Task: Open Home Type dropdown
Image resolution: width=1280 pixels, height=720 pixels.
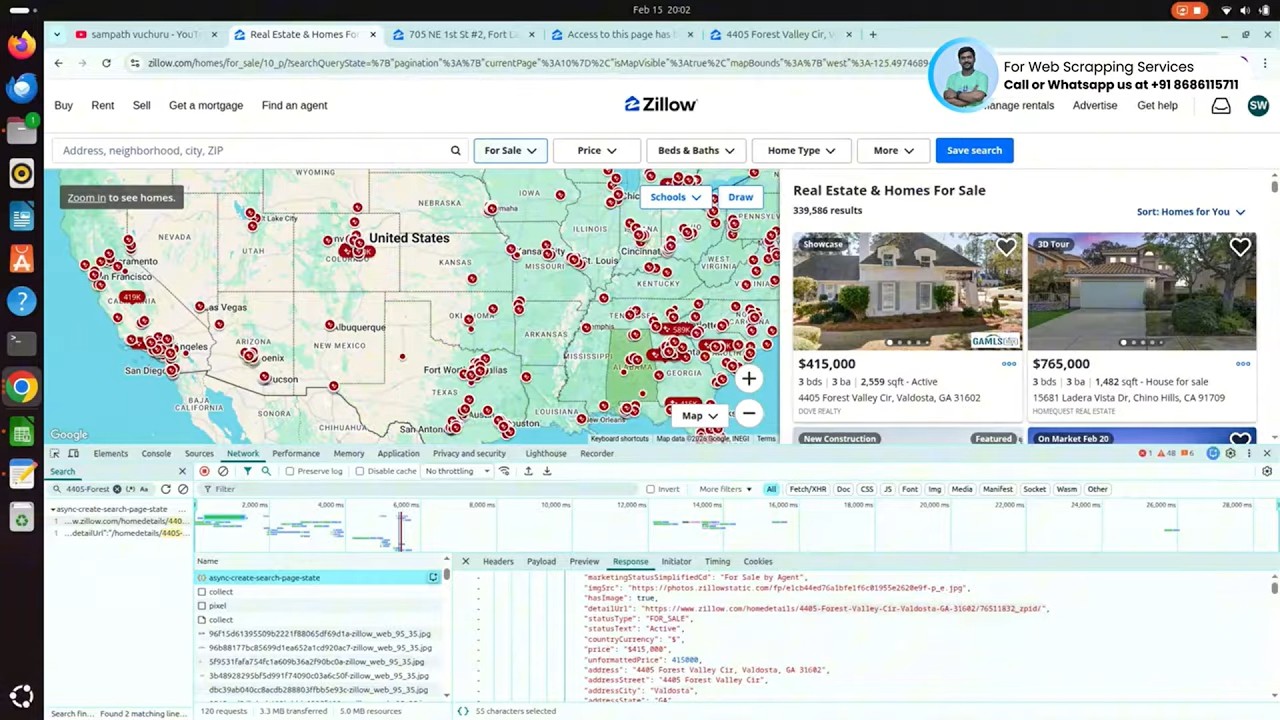Action: pyautogui.click(x=801, y=151)
